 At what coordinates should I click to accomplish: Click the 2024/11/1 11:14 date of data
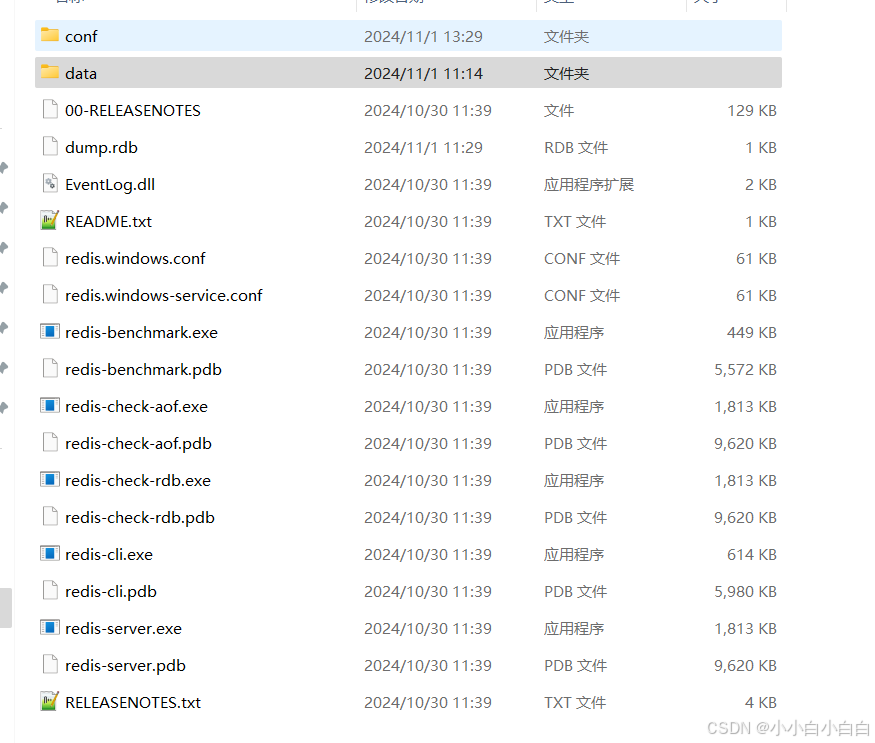pos(424,73)
